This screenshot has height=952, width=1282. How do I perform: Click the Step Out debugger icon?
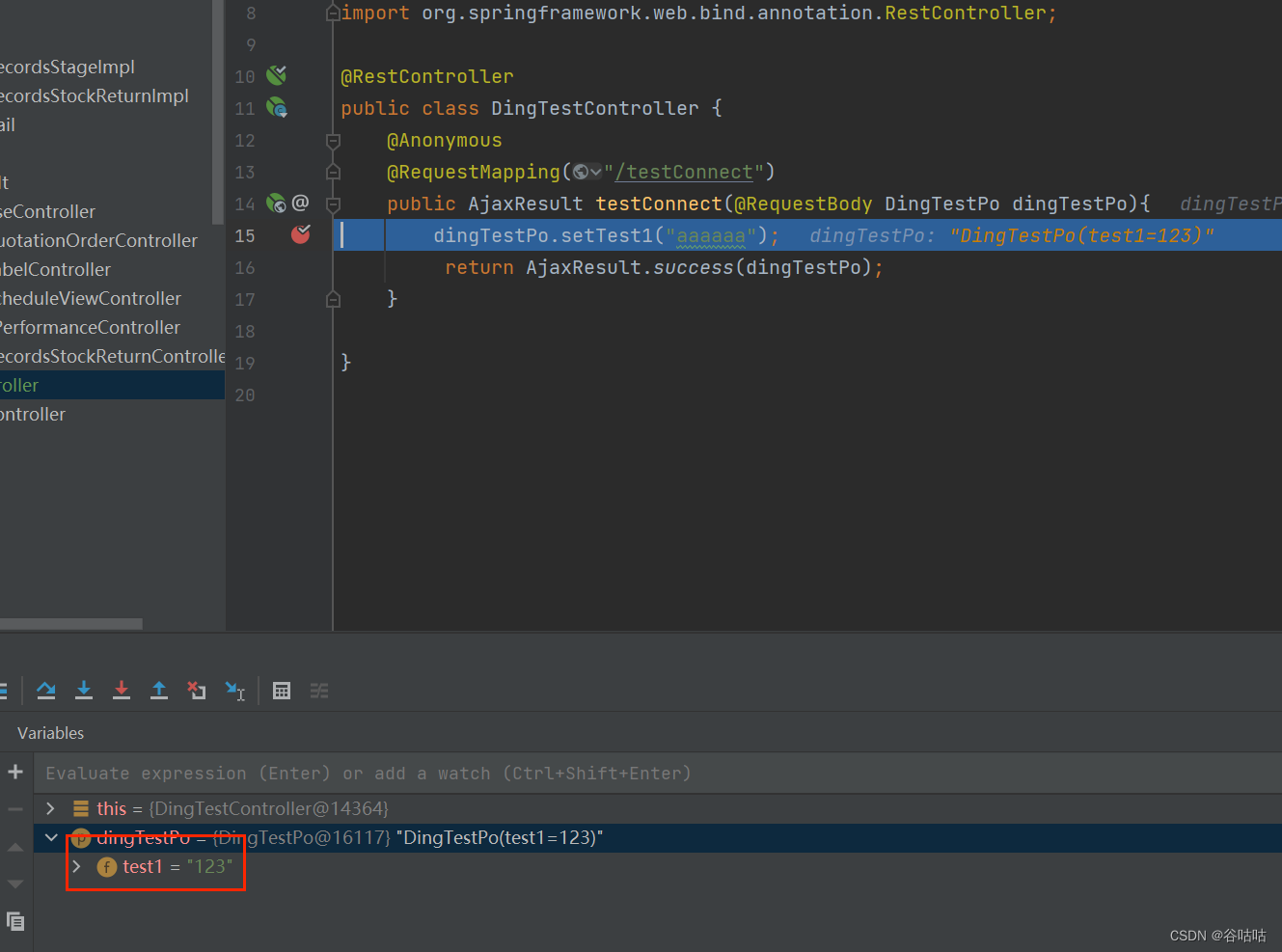click(x=159, y=691)
